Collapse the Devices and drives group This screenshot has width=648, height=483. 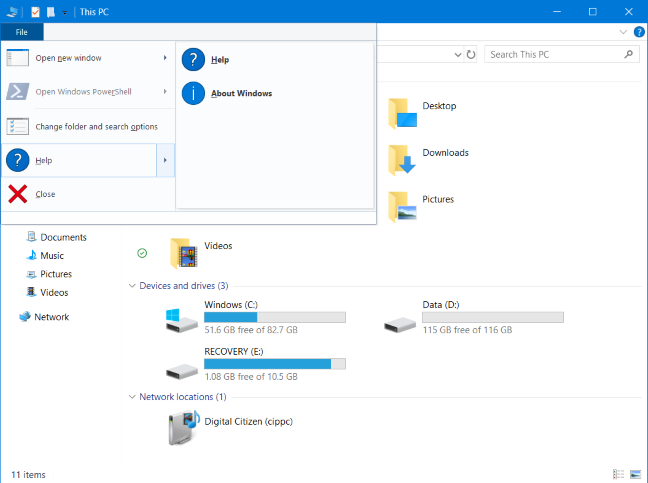point(132,286)
